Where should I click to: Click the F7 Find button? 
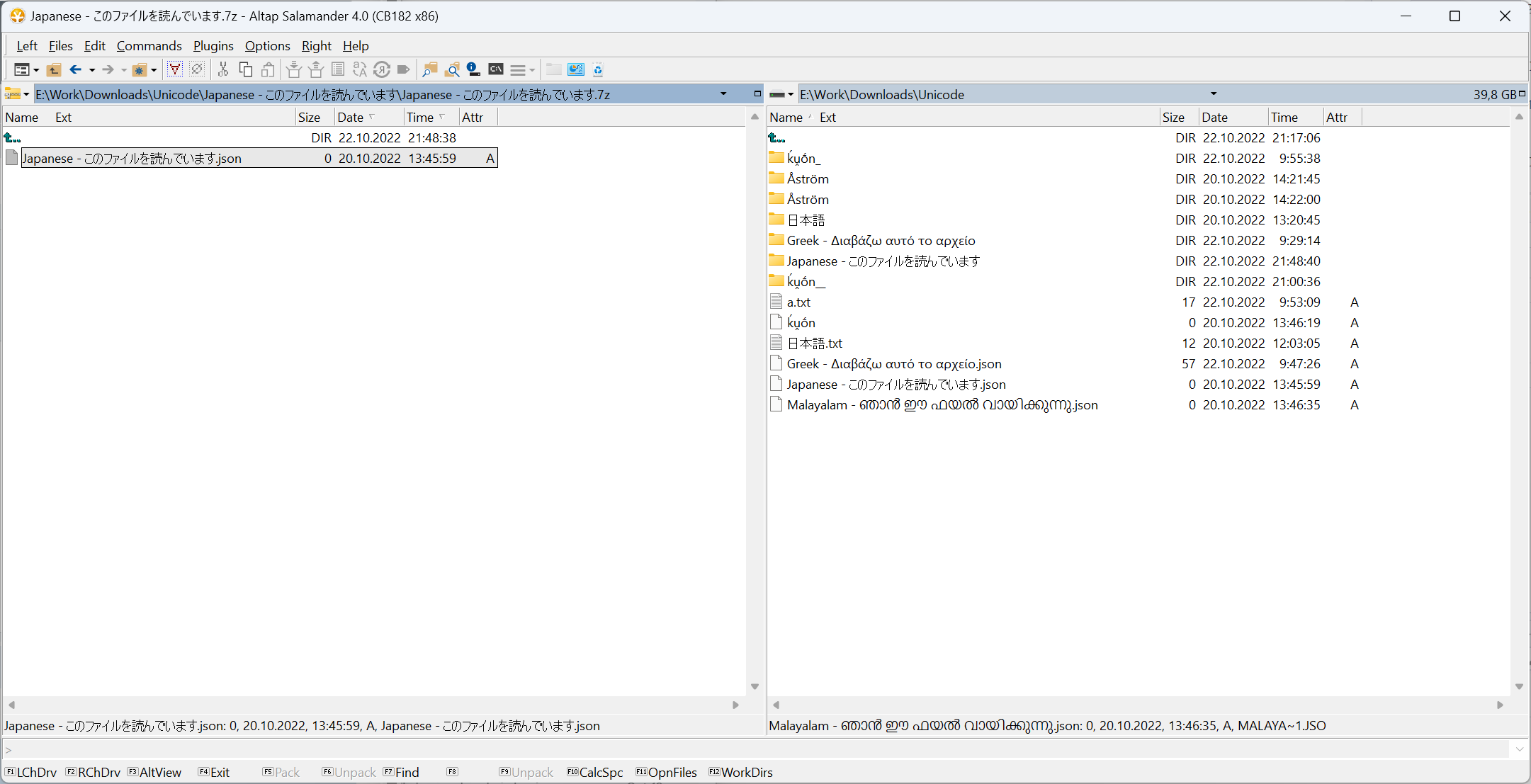pos(402,772)
